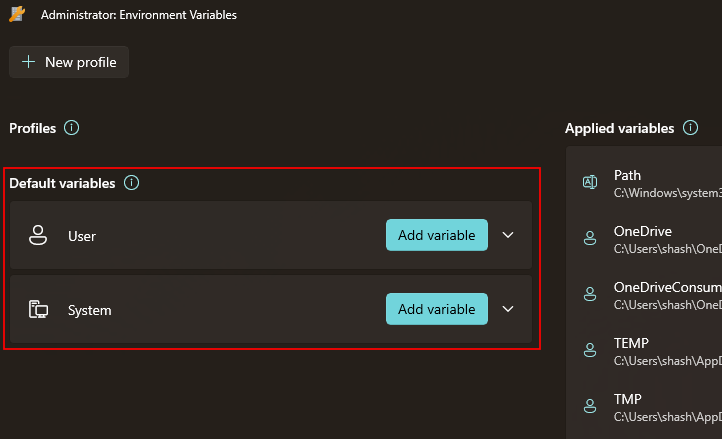Expand the User variables chevron
The height and width of the screenshot is (439, 722).
point(508,235)
